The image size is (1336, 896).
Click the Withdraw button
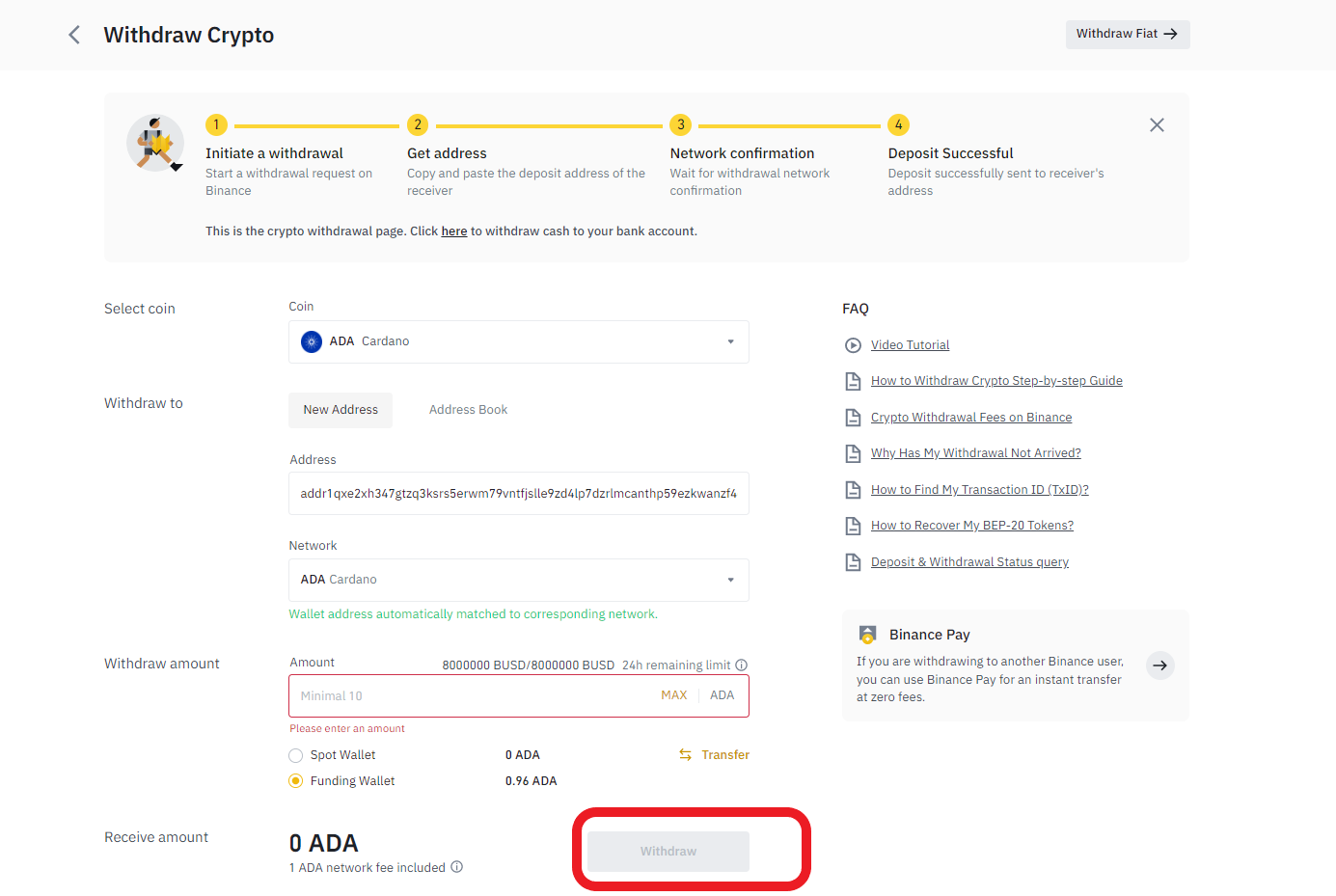[x=668, y=852]
